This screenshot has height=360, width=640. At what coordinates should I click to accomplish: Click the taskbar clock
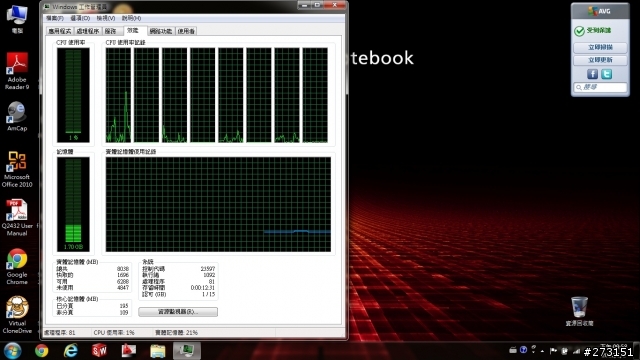[613, 350]
